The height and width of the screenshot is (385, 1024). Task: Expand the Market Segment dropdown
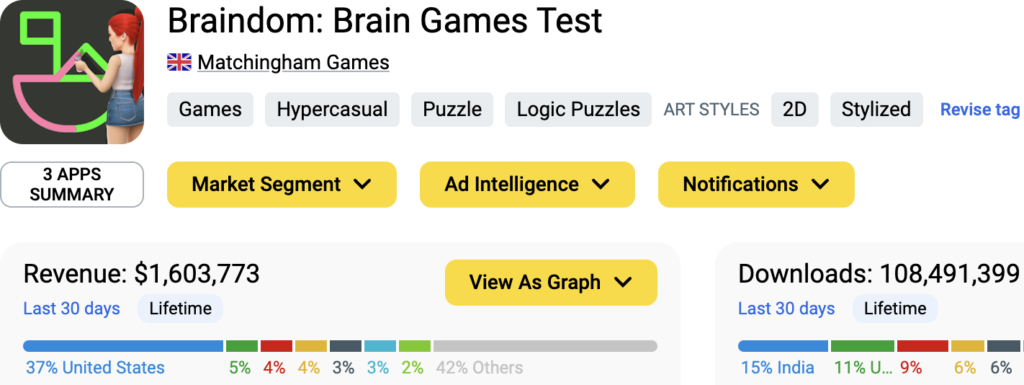click(x=281, y=185)
